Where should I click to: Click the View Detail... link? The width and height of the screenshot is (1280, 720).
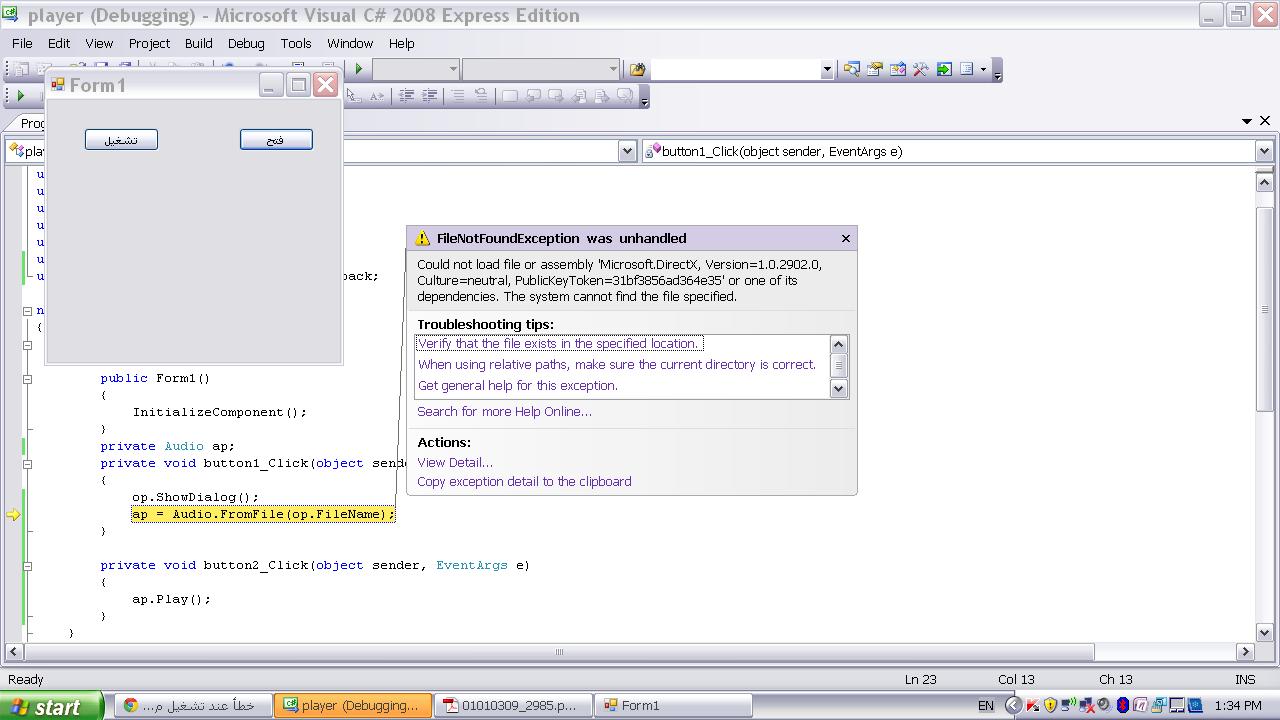[455, 462]
